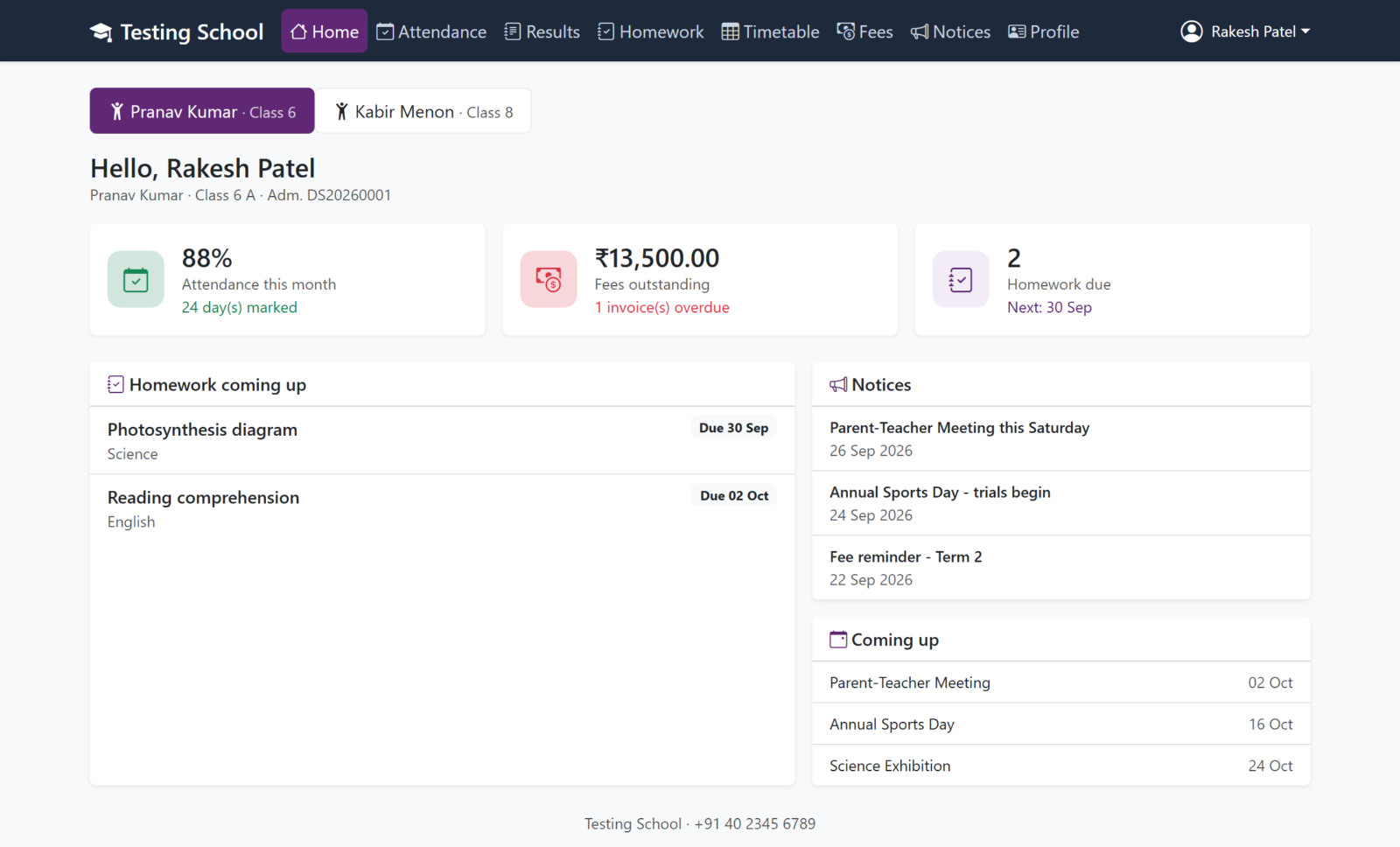Click the Due 02 Oct badge
The height and width of the screenshot is (847, 1400).
[734, 495]
